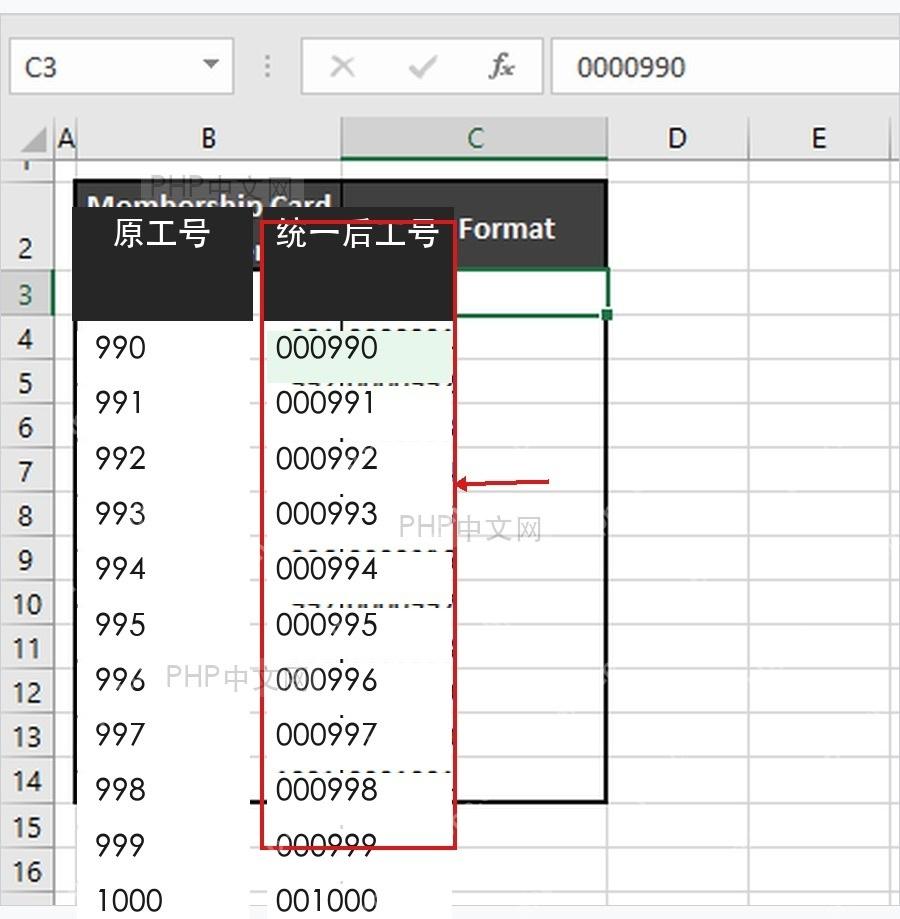This screenshot has width=900, height=919.
Task: Select column E header
Action: (819, 138)
